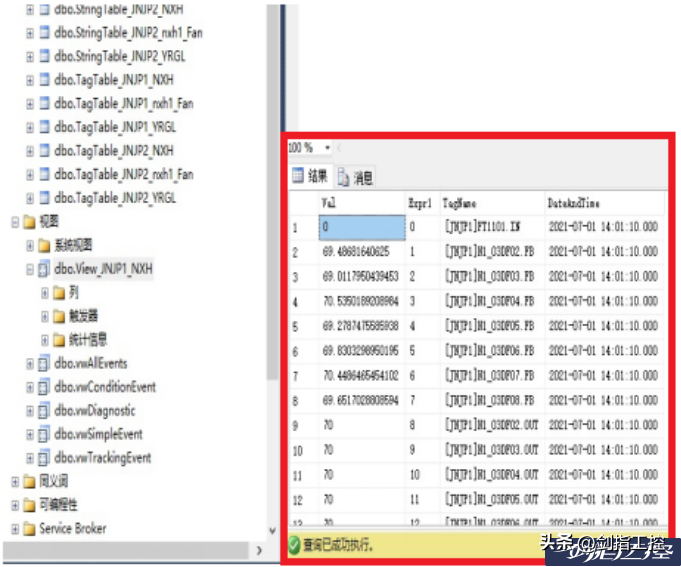This screenshot has width=681, height=567.
Task: Switch to the 结果 tab
Action: (310, 177)
